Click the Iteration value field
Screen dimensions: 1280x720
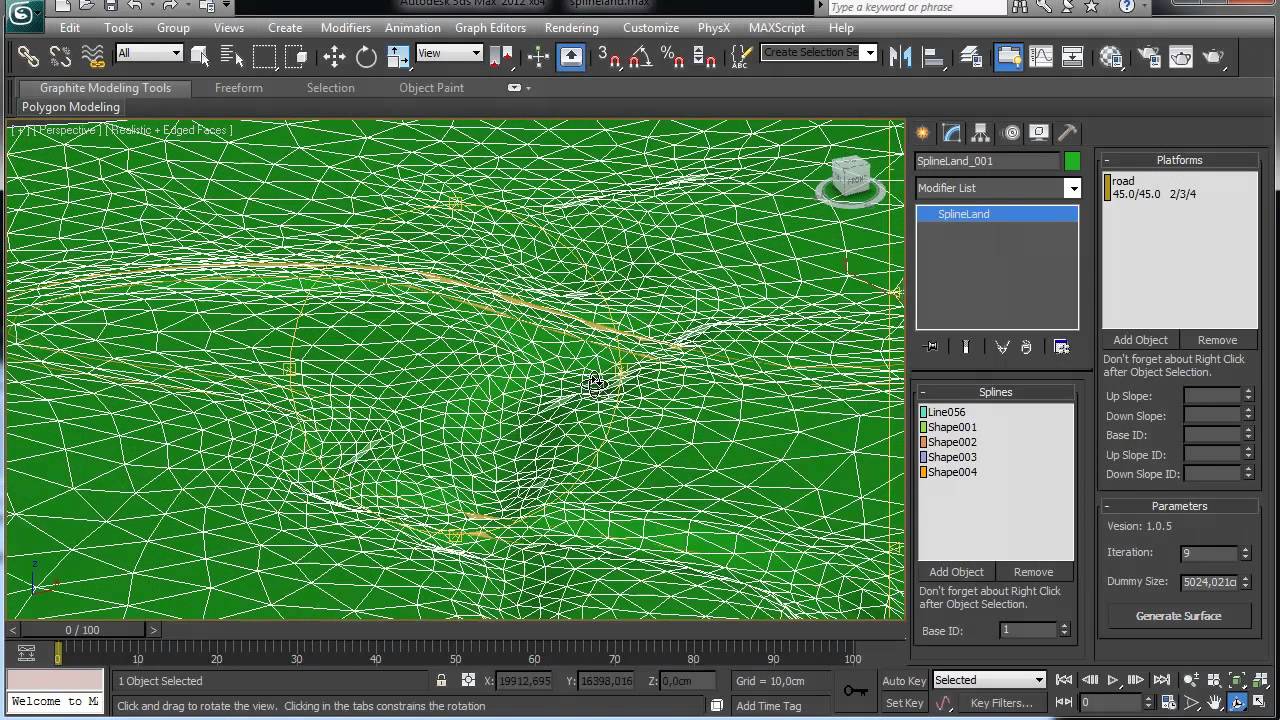[1209, 553]
